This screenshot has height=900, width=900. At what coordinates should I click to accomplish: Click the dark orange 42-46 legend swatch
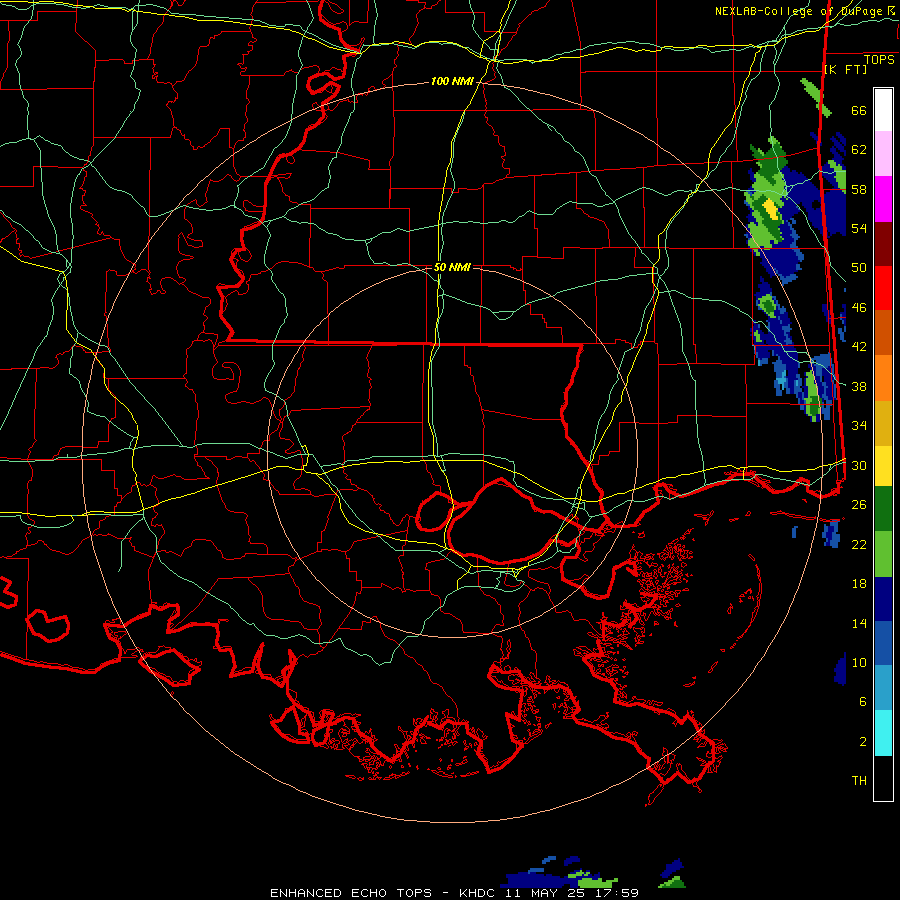(x=883, y=332)
